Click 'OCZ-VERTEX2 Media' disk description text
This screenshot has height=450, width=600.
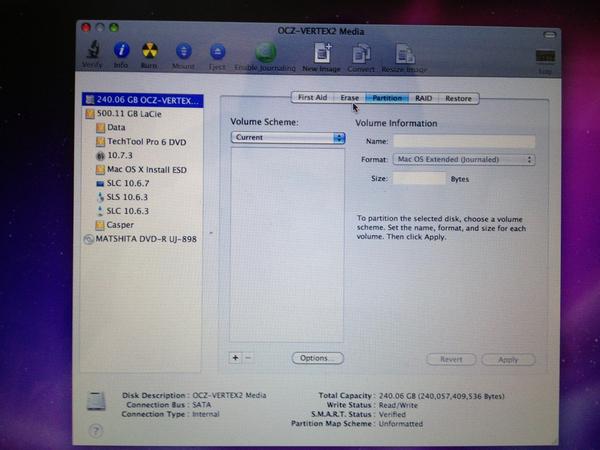click(229, 395)
